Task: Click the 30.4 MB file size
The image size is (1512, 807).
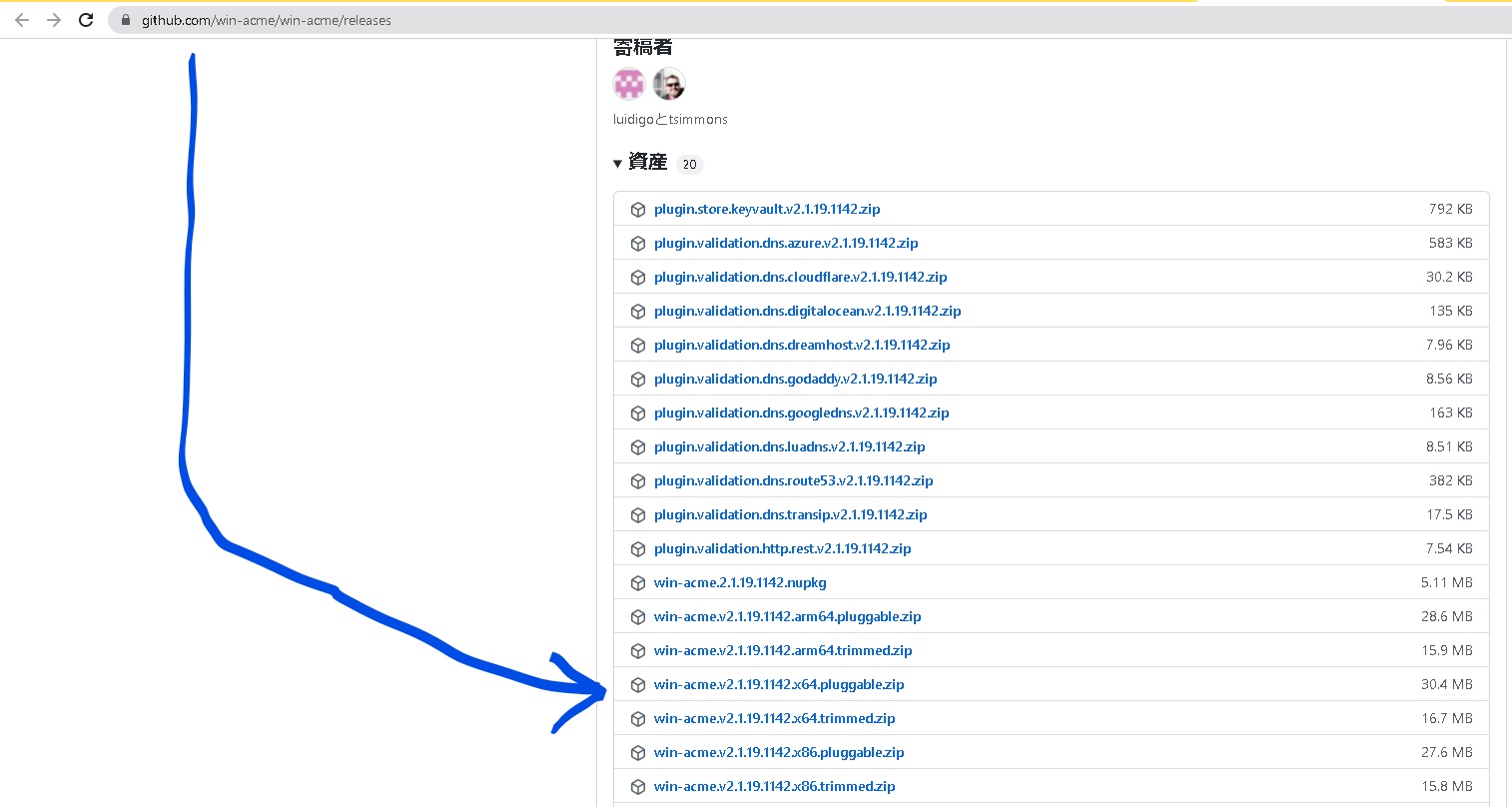Action: point(1447,684)
